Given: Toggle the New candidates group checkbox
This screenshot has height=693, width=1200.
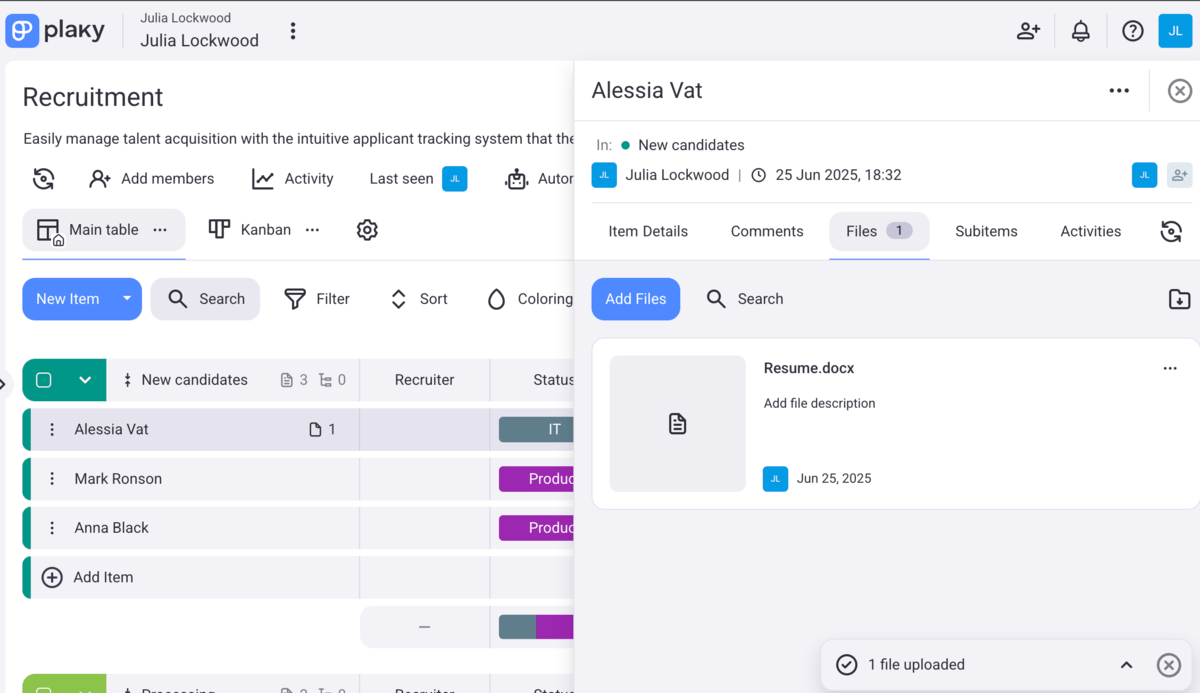Looking at the screenshot, I should (x=42, y=380).
